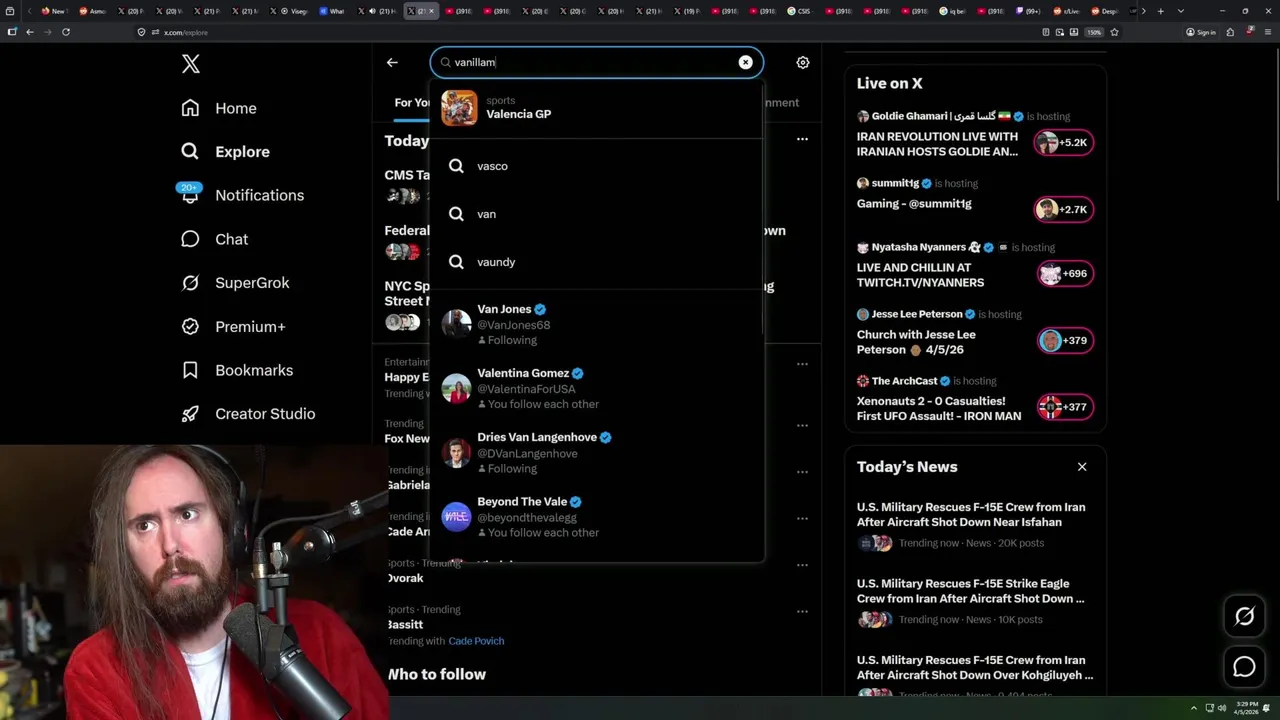Open Premium+ in the sidebar
The height and width of the screenshot is (720, 1280).
(x=233, y=327)
